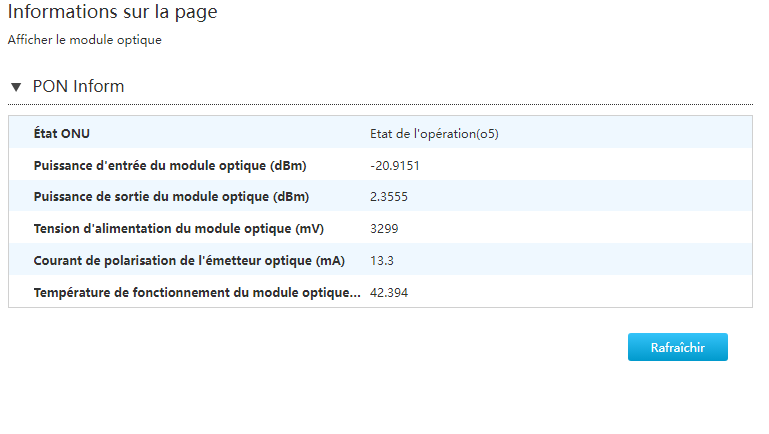The width and height of the screenshot is (769, 434).
Task: Click the 42.394 temperature value
Action: (389, 293)
